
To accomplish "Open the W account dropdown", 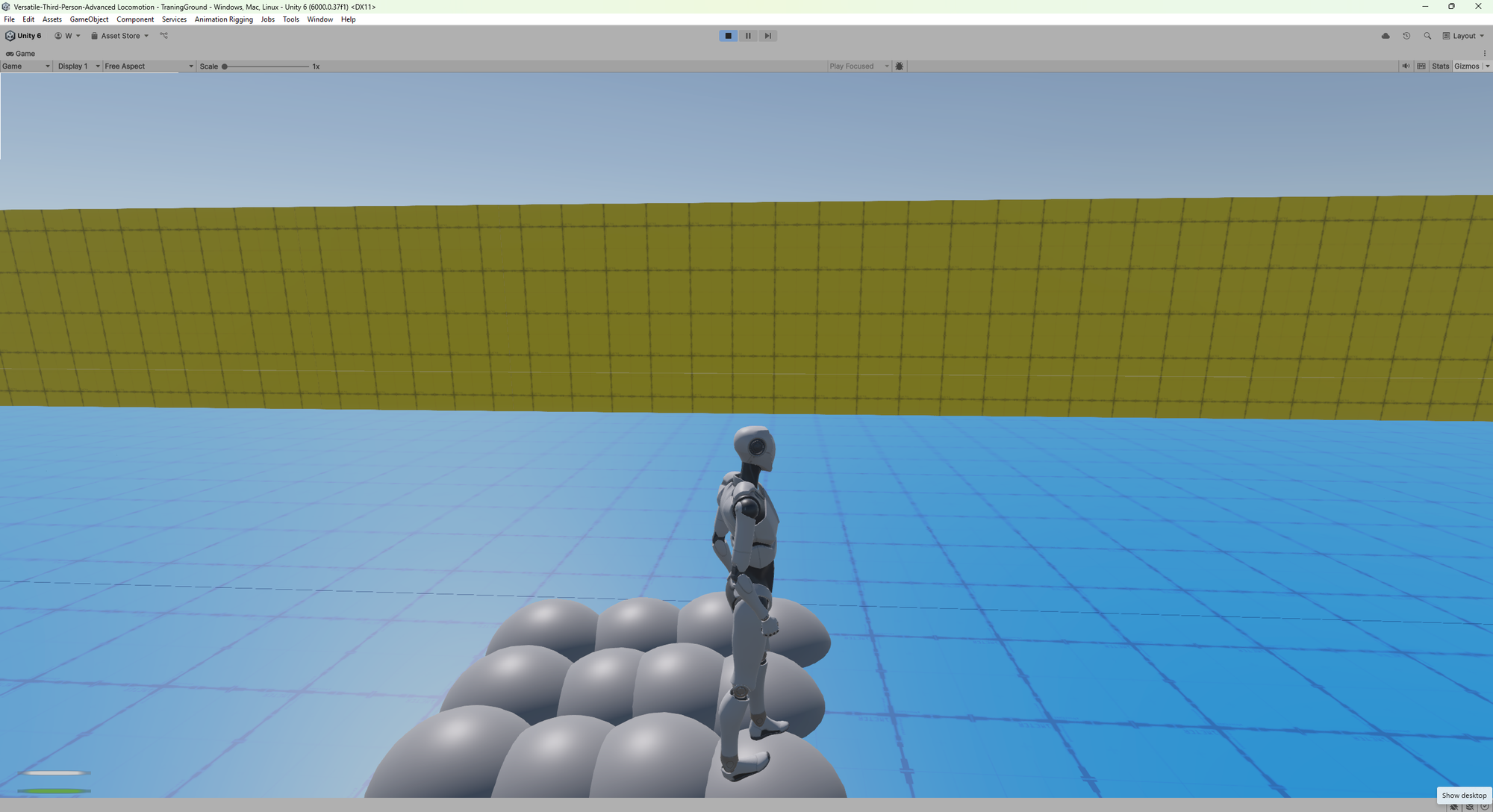I will point(67,36).
